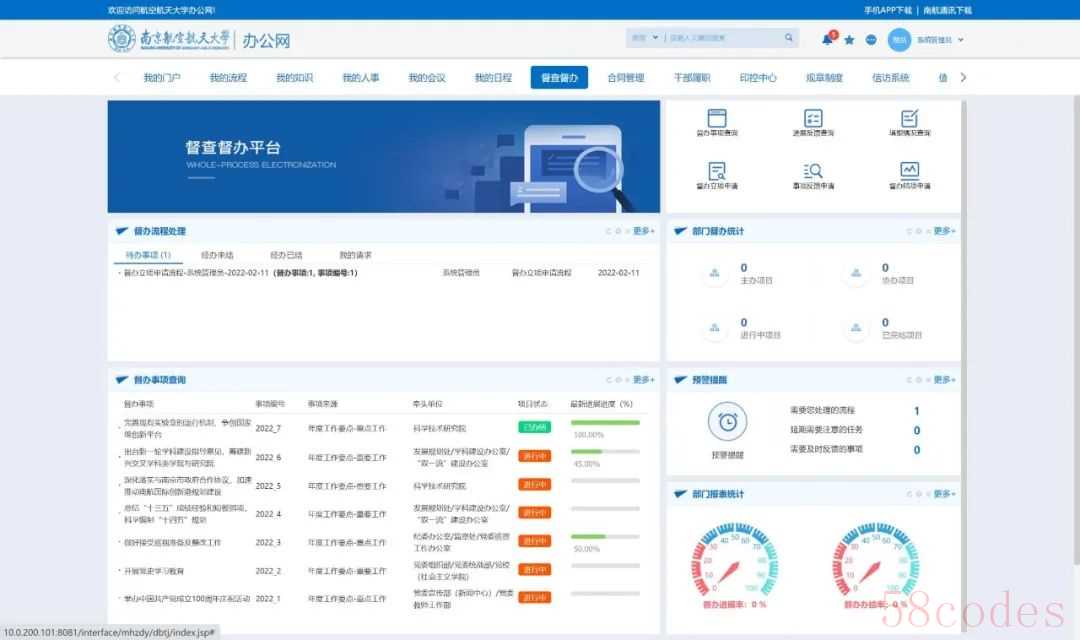This screenshot has height=640, width=1080.
Task: Click the 已完结项目 statistic icon
Action: click(856, 328)
